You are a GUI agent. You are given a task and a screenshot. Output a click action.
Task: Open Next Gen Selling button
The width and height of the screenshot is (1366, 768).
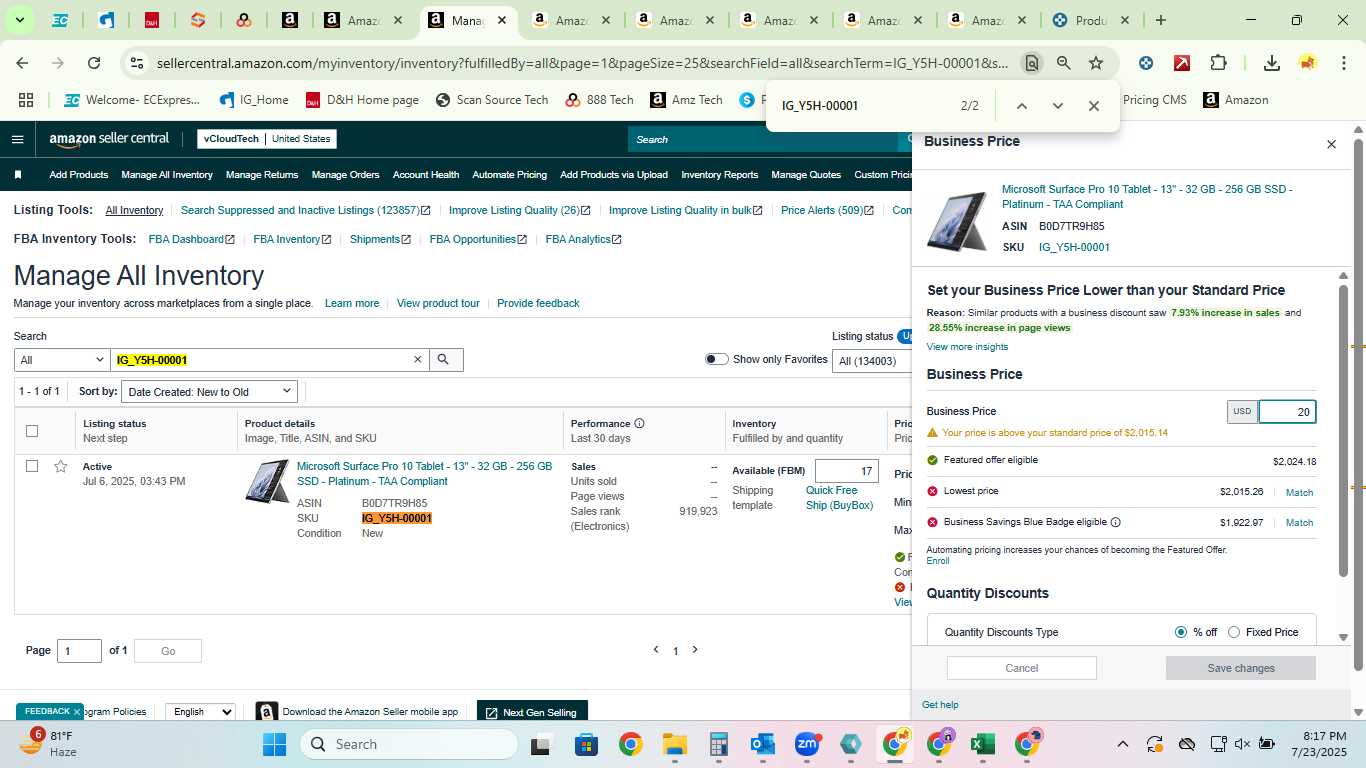[x=531, y=712]
